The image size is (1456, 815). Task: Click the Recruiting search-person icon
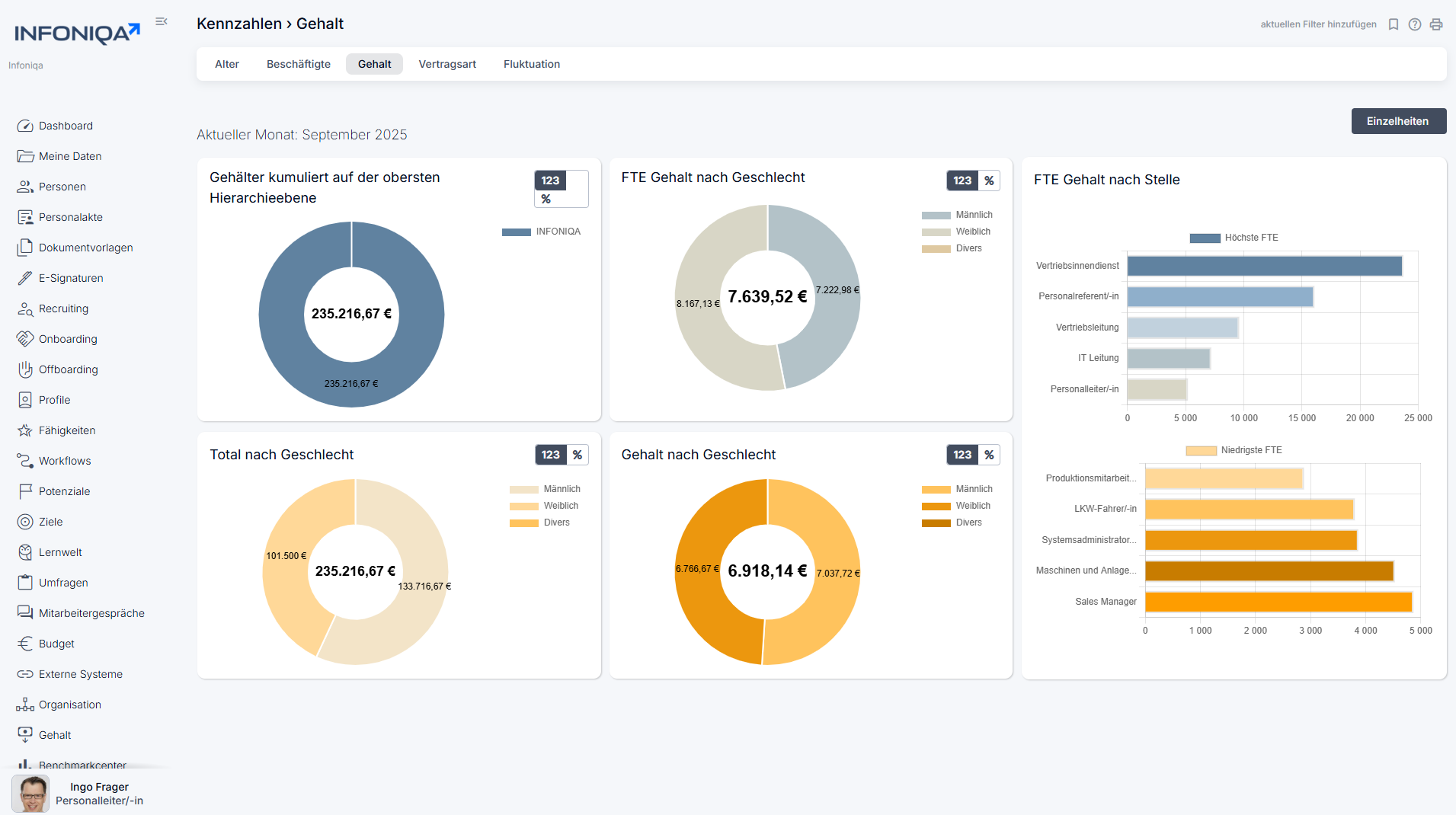pyautogui.click(x=25, y=308)
